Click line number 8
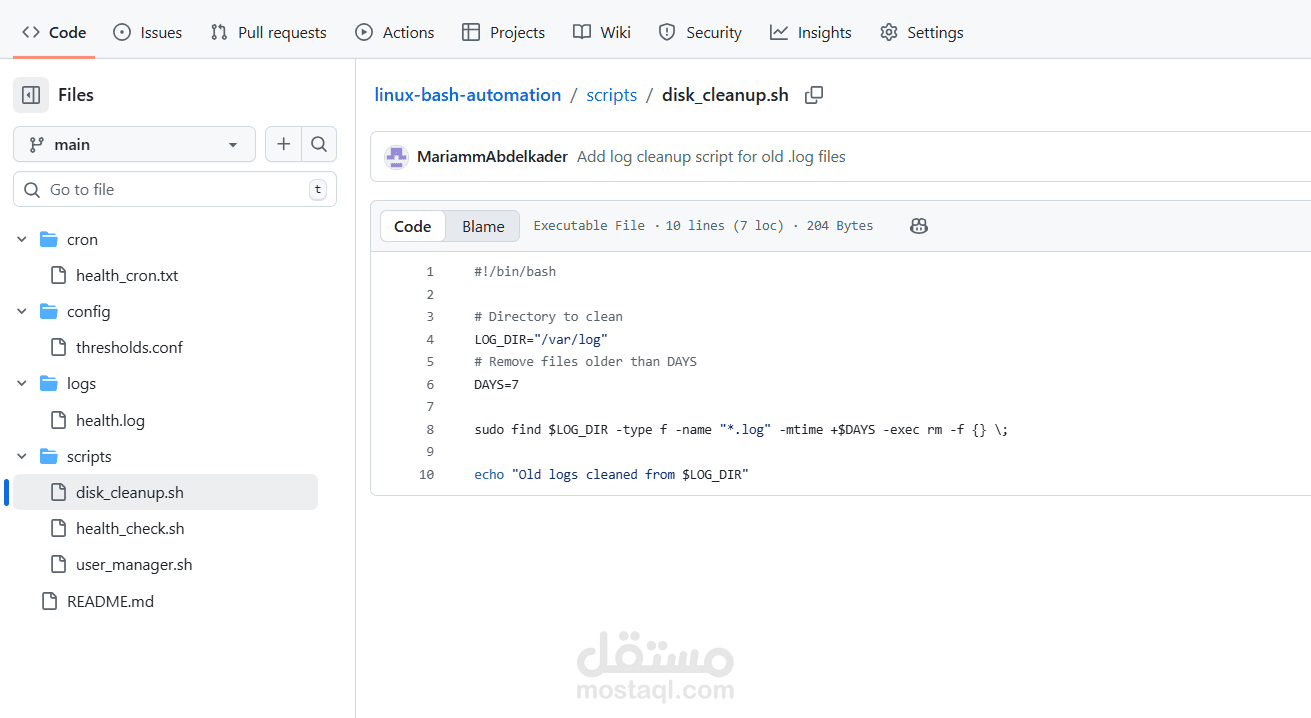The image size is (1311, 718). click(430, 430)
